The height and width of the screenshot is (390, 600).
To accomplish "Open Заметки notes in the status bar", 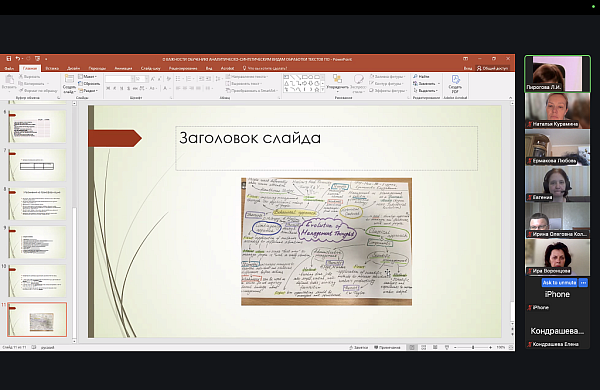I will pyautogui.click(x=359, y=348).
